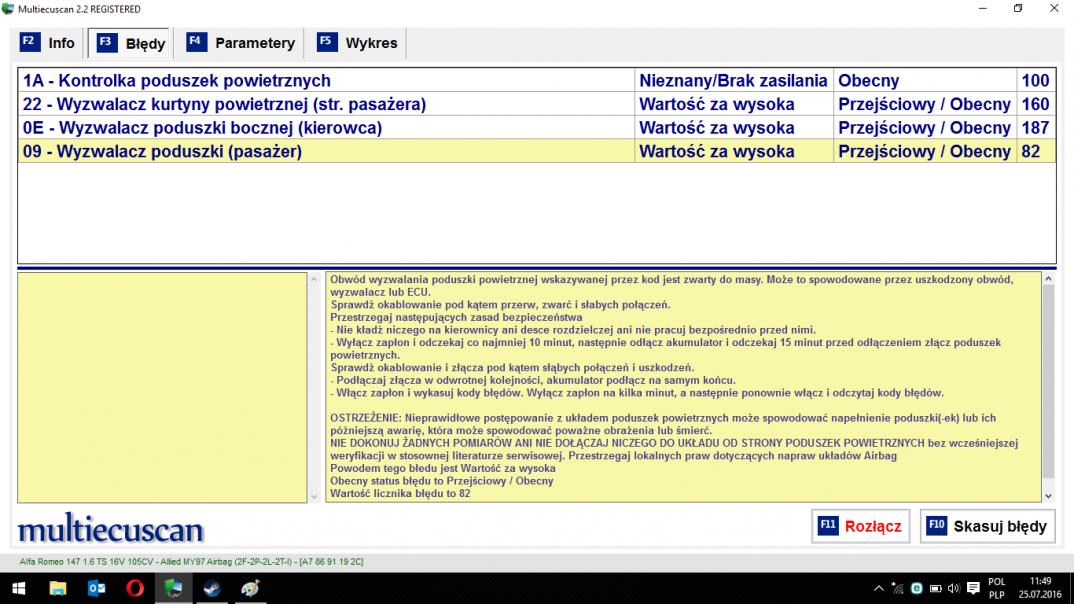This screenshot has height=604, width=1074.
Task: Click Przejściowy / Obecny in row 22
Action: pos(925,104)
